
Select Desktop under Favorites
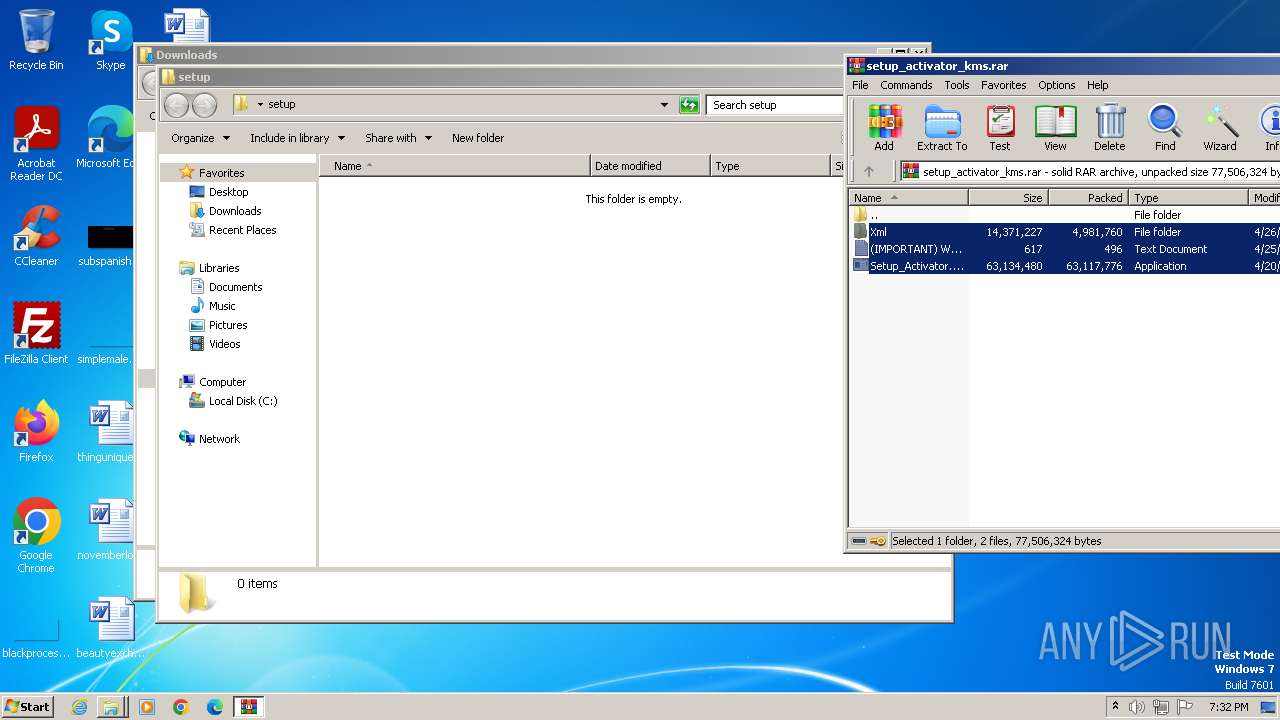click(x=228, y=192)
